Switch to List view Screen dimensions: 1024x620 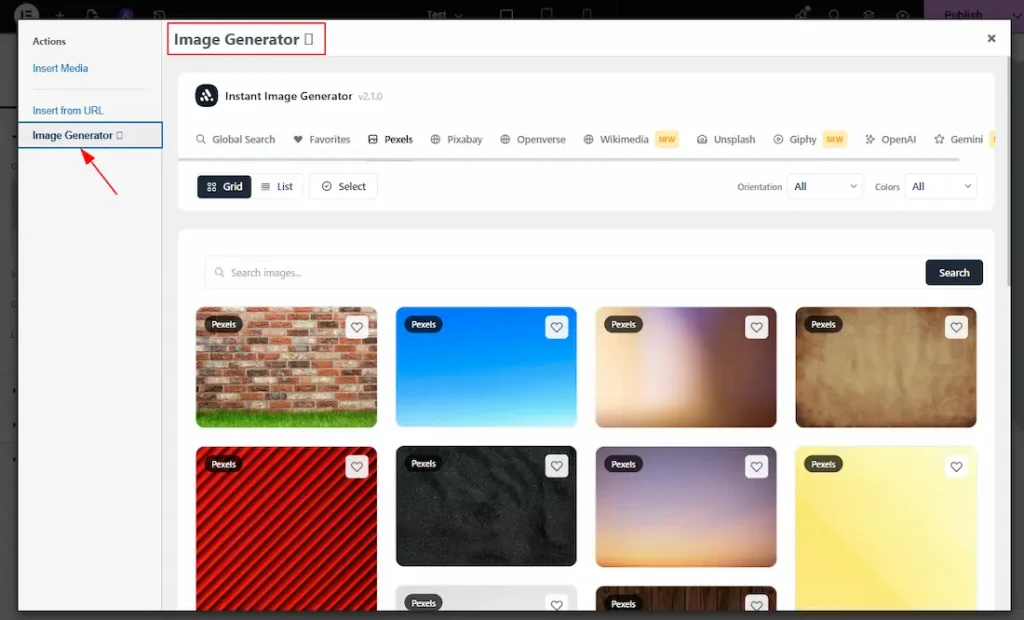pyautogui.click(x=277, y=186)
